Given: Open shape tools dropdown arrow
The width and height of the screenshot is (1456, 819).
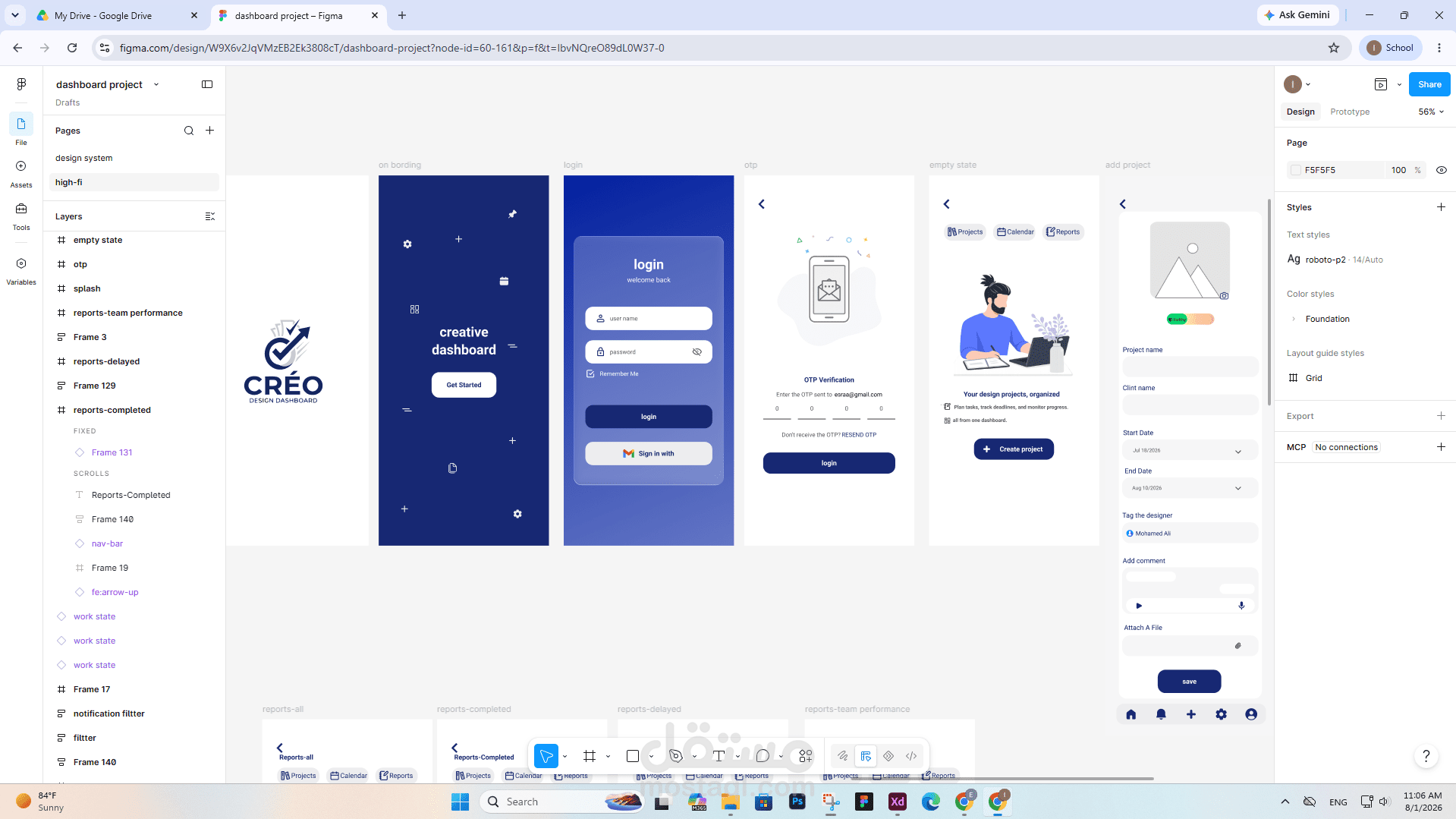Looking at the screenshot, I should pos(652,757).
